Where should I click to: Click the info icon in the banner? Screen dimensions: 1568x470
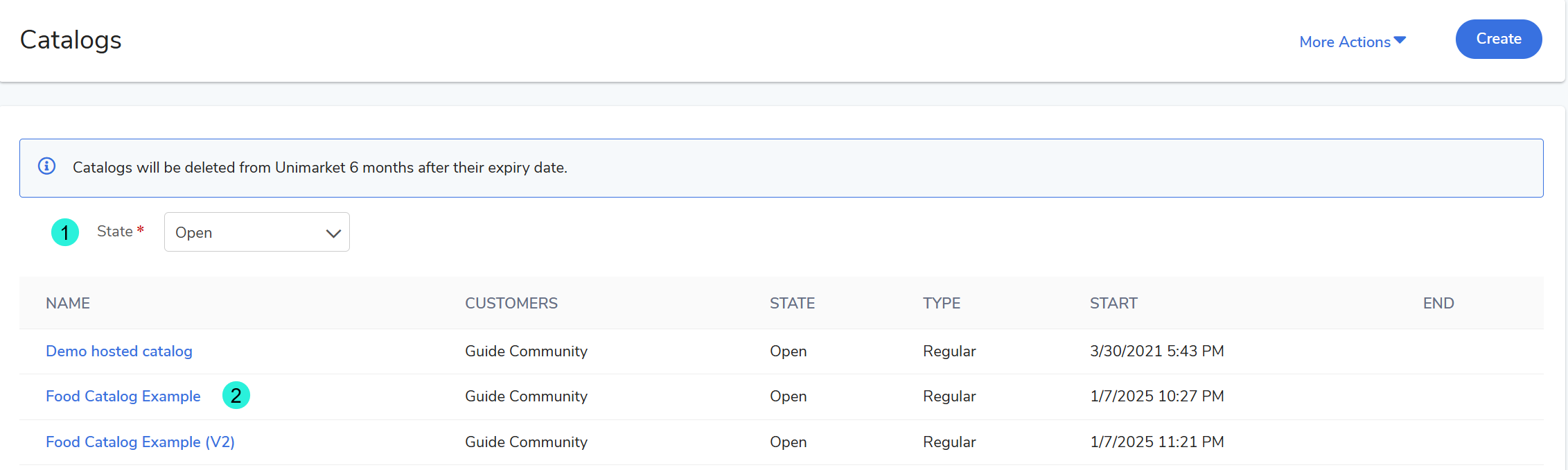pos(46,166)
